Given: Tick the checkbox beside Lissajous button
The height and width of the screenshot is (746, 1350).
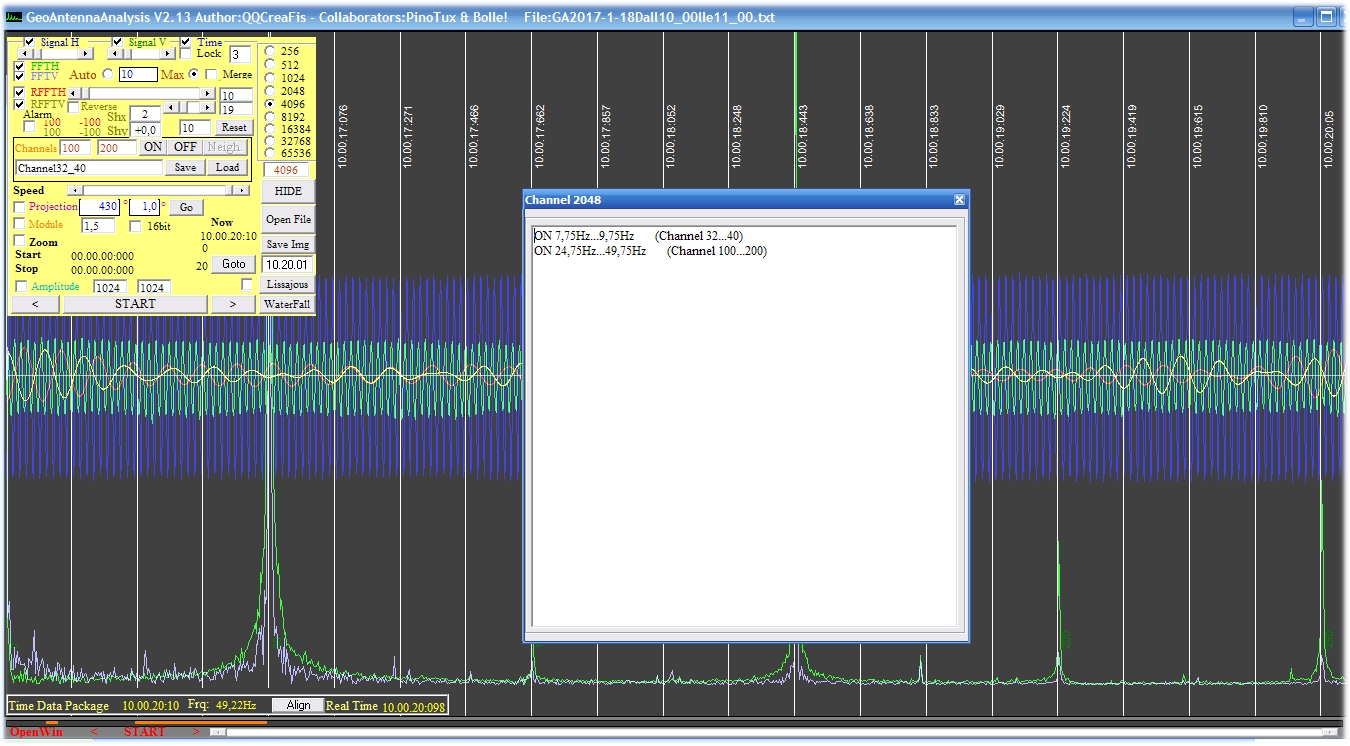Looking at the screenshot, I should 247,284.
